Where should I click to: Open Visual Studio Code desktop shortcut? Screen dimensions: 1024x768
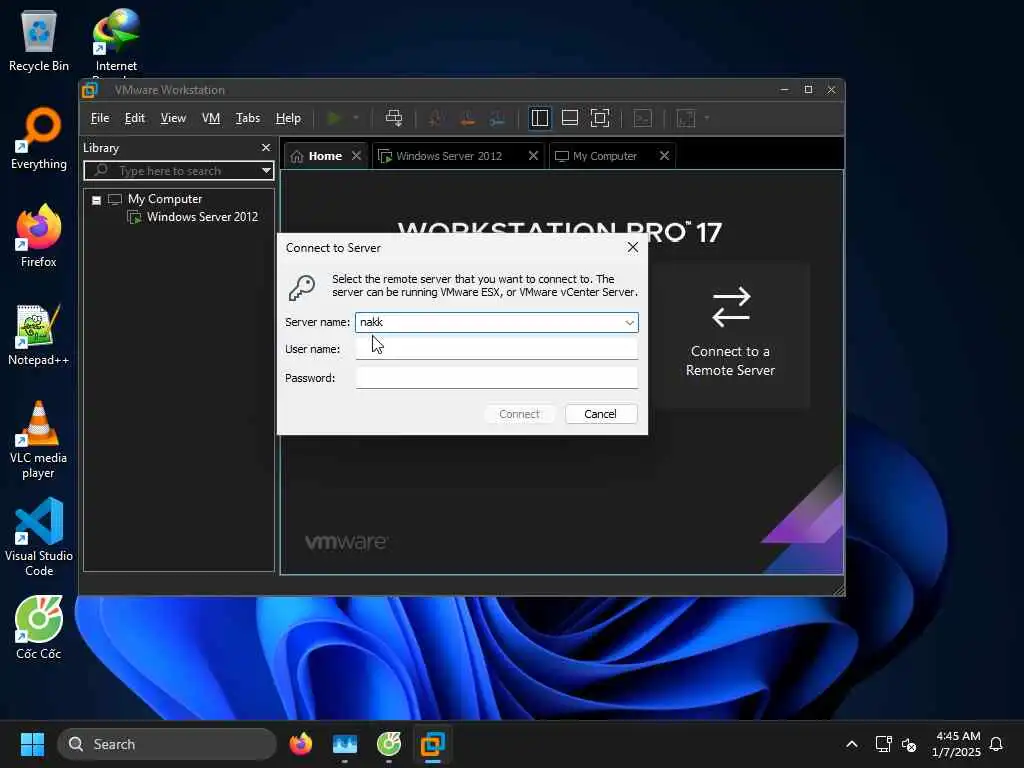(39, 537)
